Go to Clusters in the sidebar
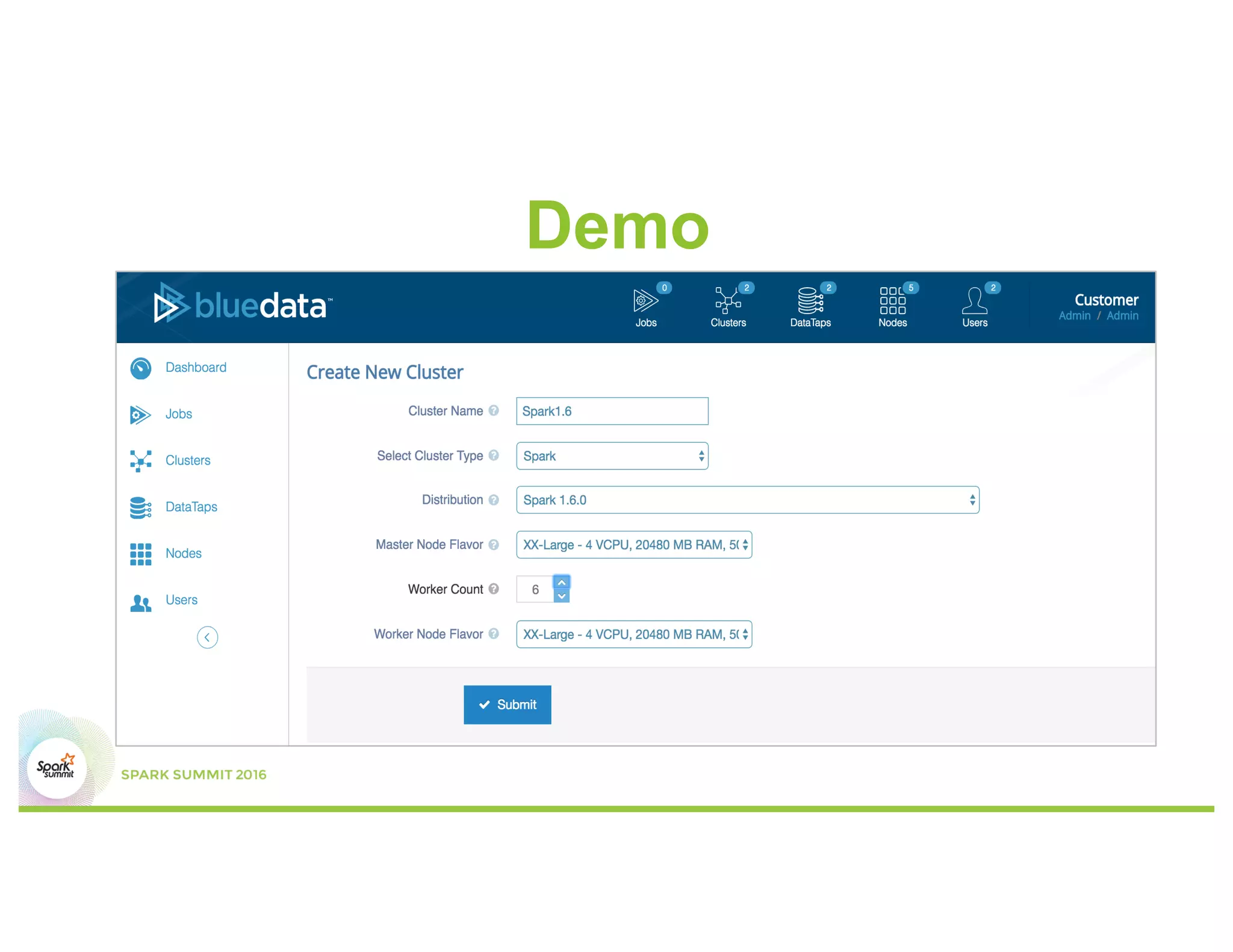The width and height of the screenshot is (1233, 952). 188,460
